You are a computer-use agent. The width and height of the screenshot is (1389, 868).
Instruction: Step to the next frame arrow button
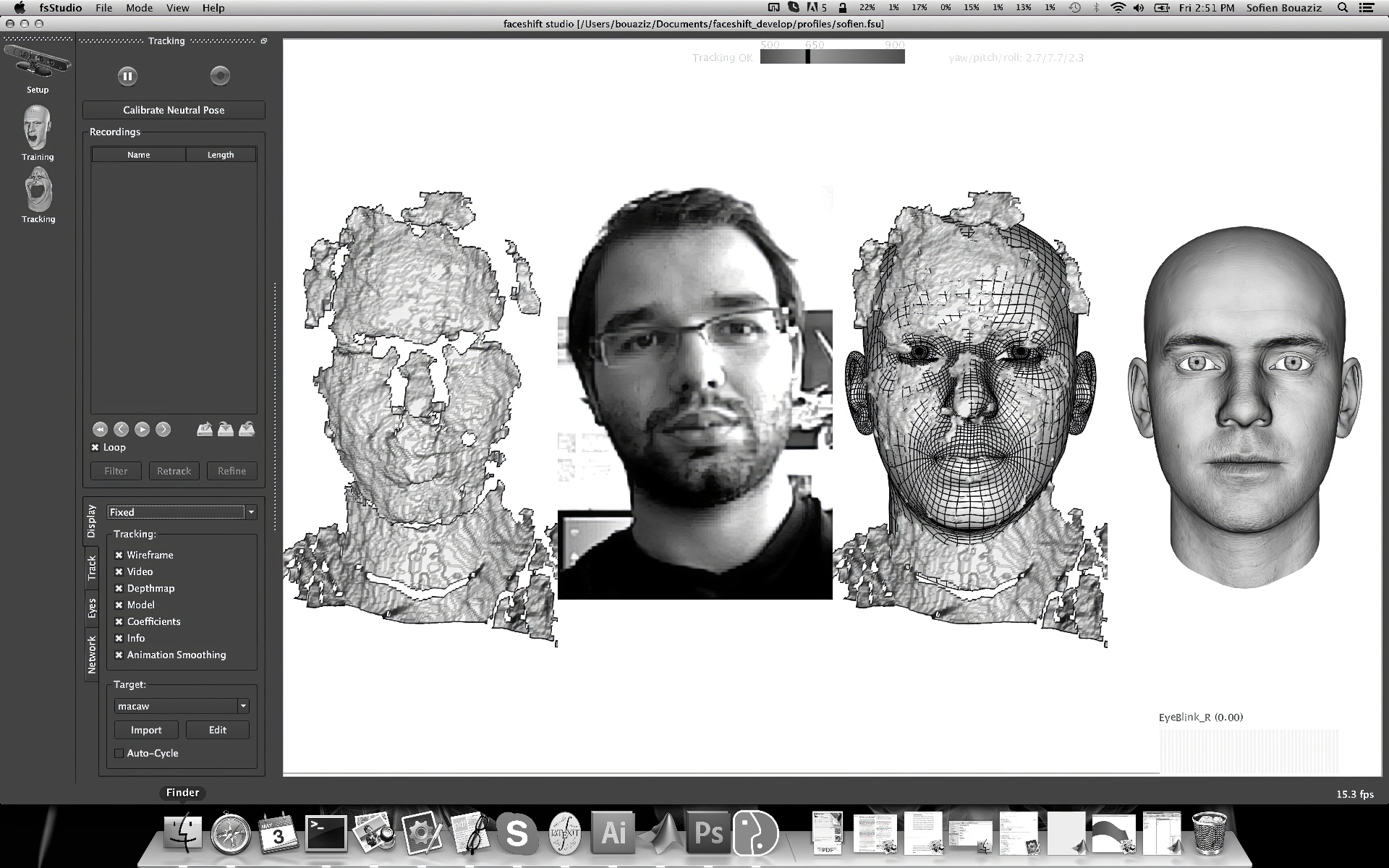point(163,430)
